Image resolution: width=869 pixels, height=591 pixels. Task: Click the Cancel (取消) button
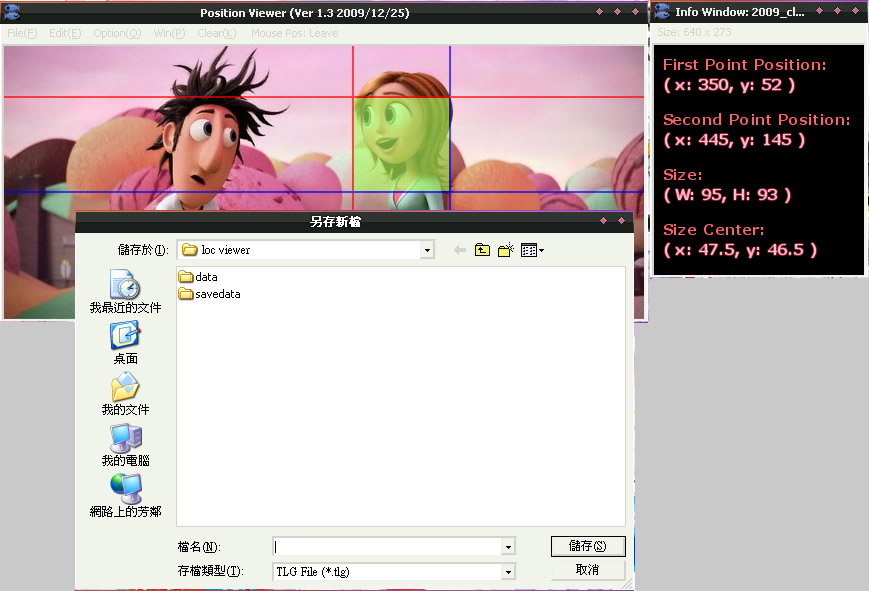[588, 570]
